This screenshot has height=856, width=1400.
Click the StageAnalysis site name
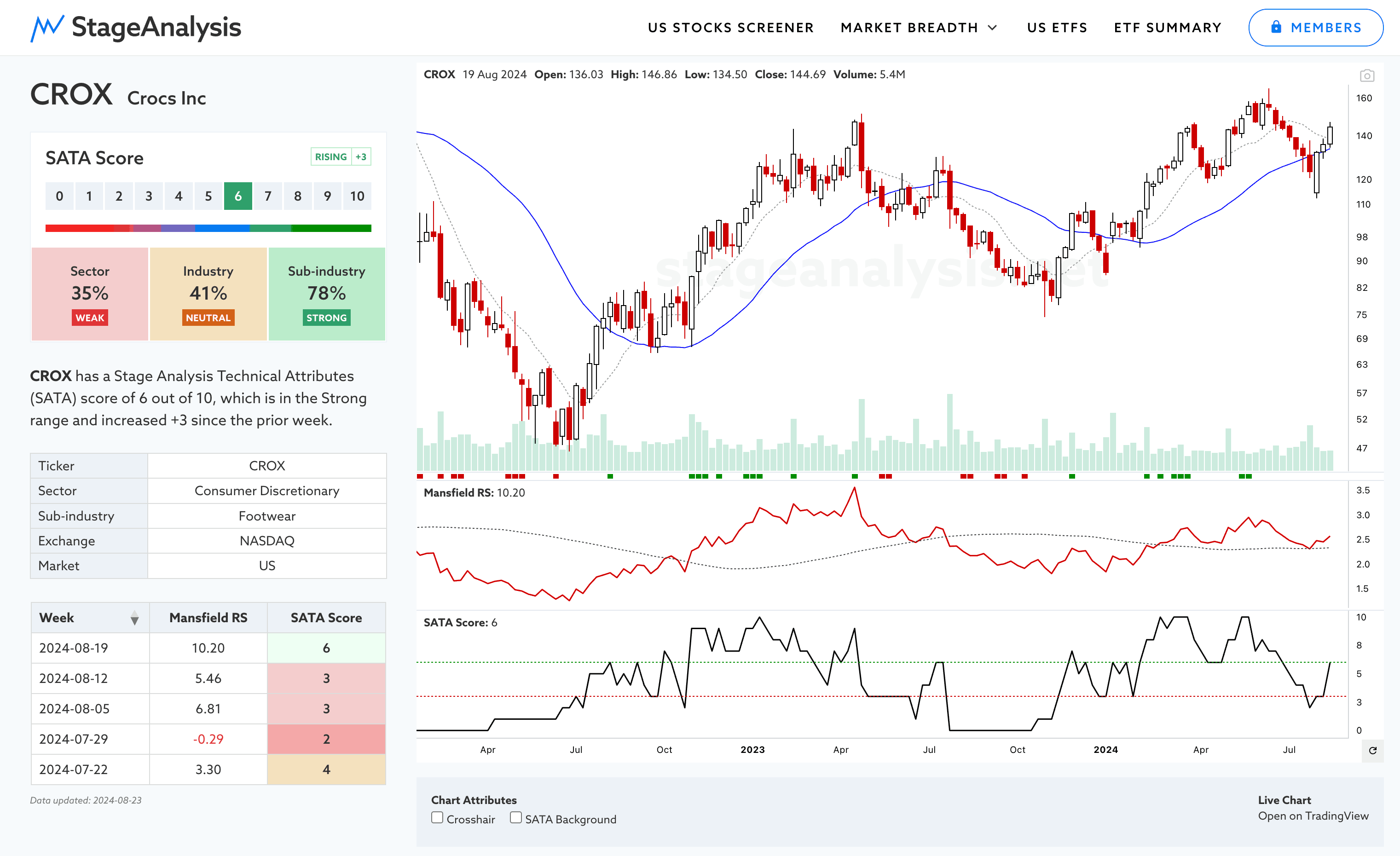pyautogui.click(x=156, y=27)
